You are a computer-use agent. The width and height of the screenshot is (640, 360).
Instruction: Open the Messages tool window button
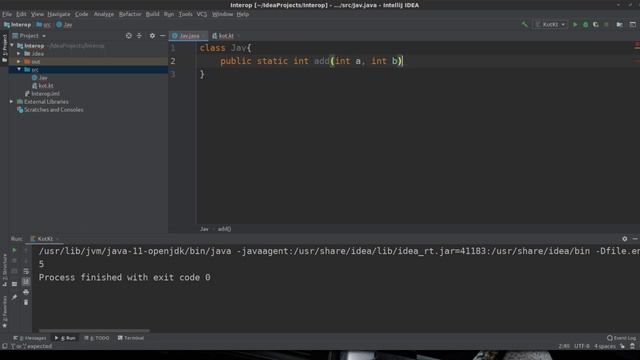pos(30,338)
